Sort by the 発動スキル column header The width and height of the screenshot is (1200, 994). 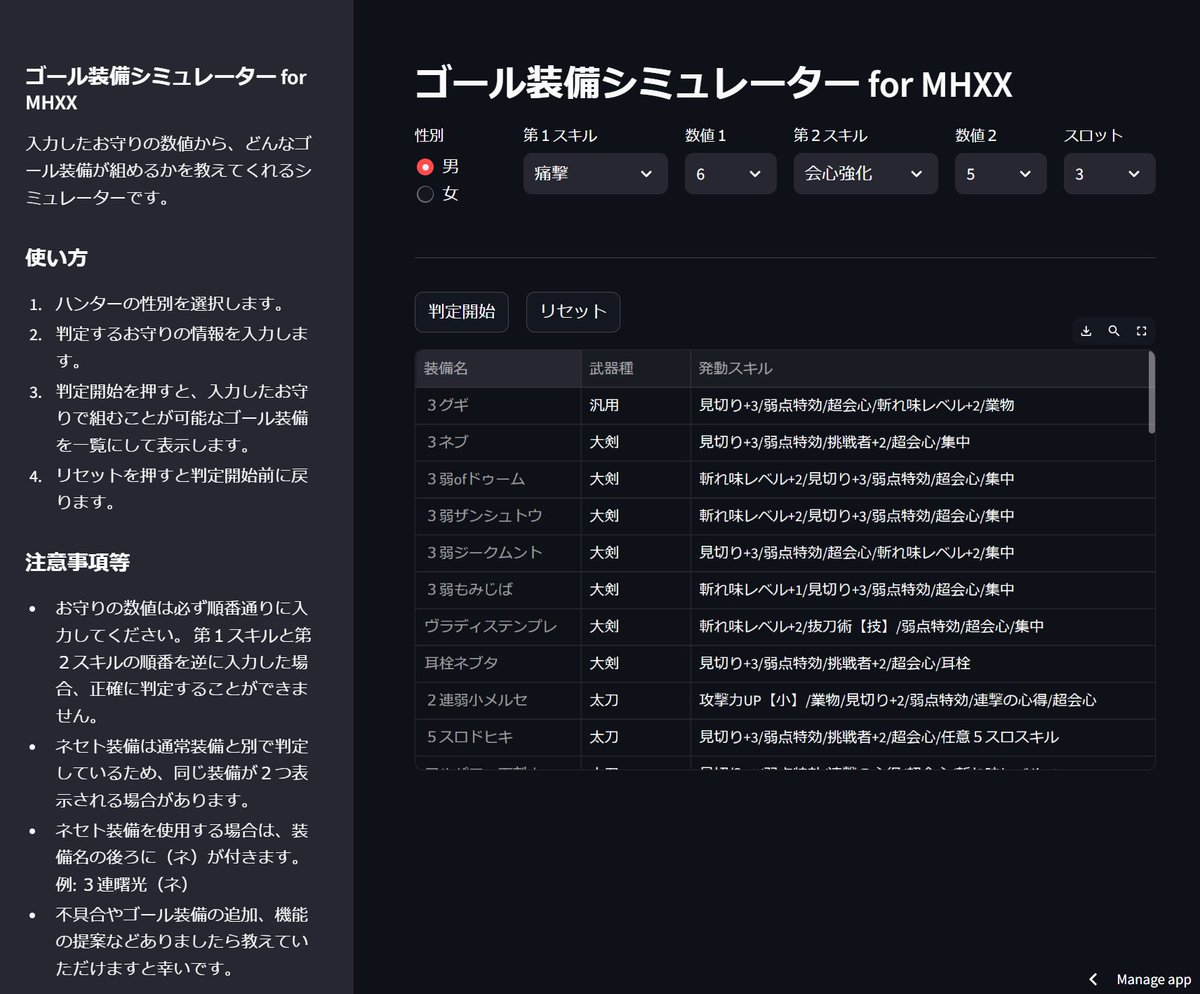pyautogui.click(x=919, y=369)
